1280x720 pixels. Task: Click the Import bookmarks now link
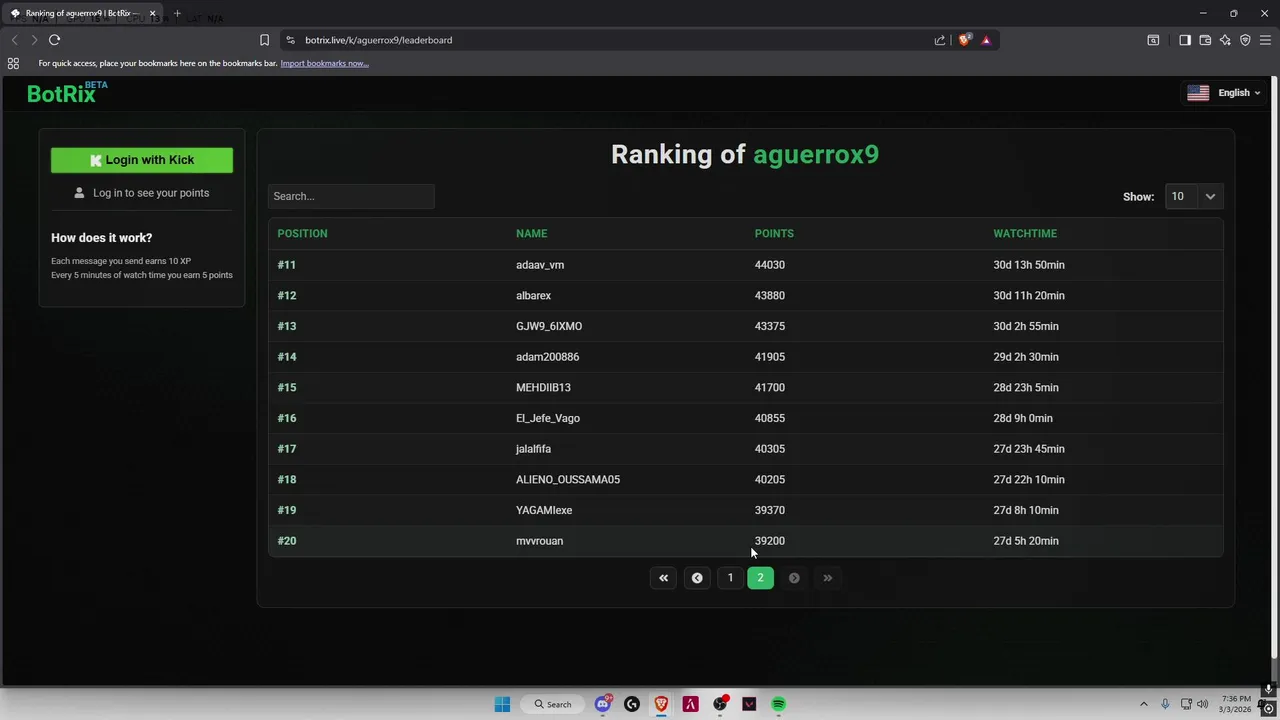pyautogui.click(x=324, y=63)
